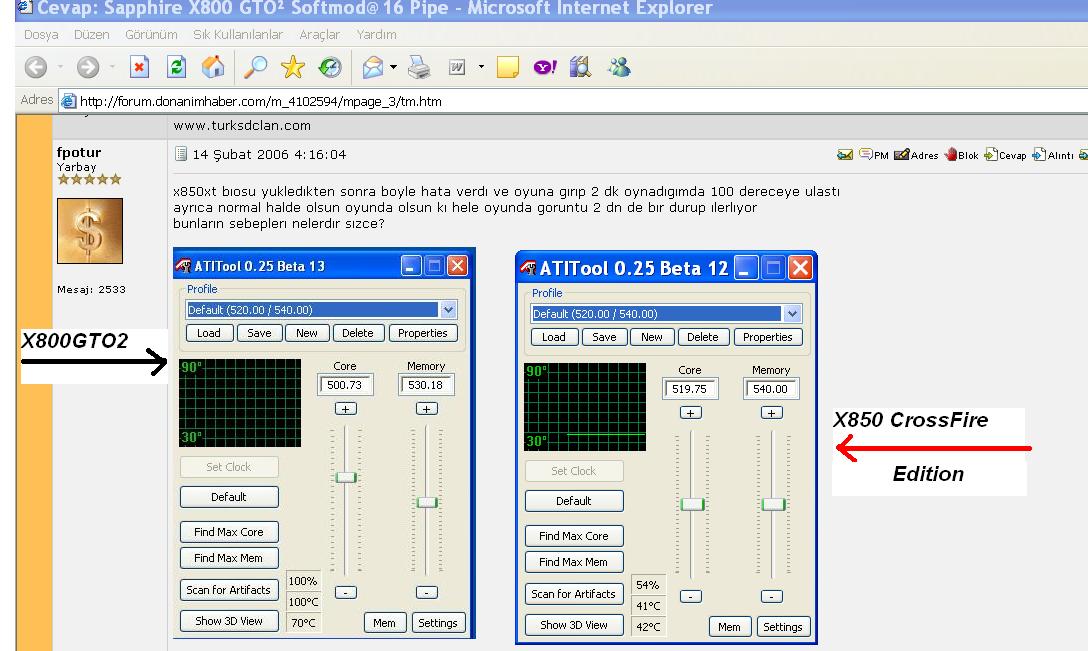Open the Profile dropdown in Beta 13 window
The width and height of the screenshot is (1088, 651).
point(448,310)
